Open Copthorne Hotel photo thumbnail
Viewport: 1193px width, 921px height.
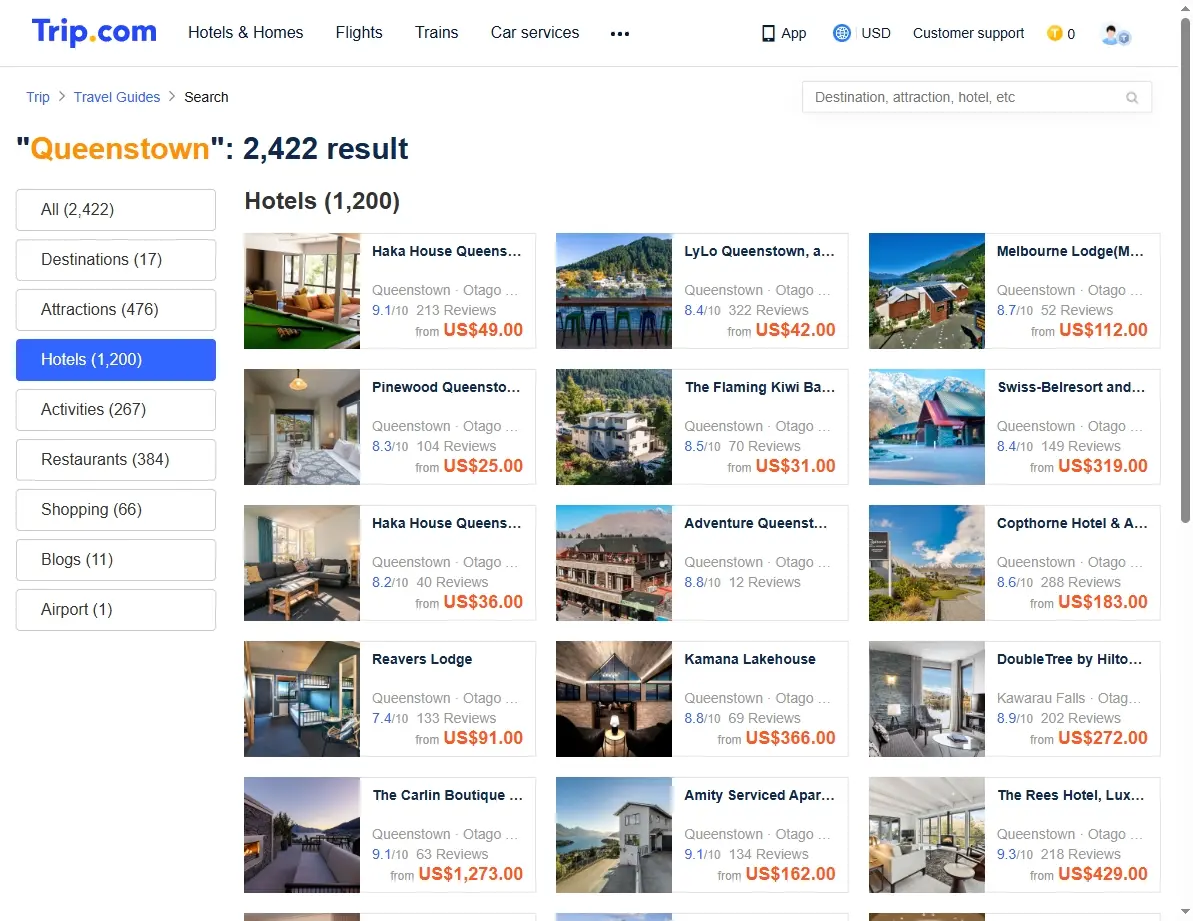click(927, 564)
